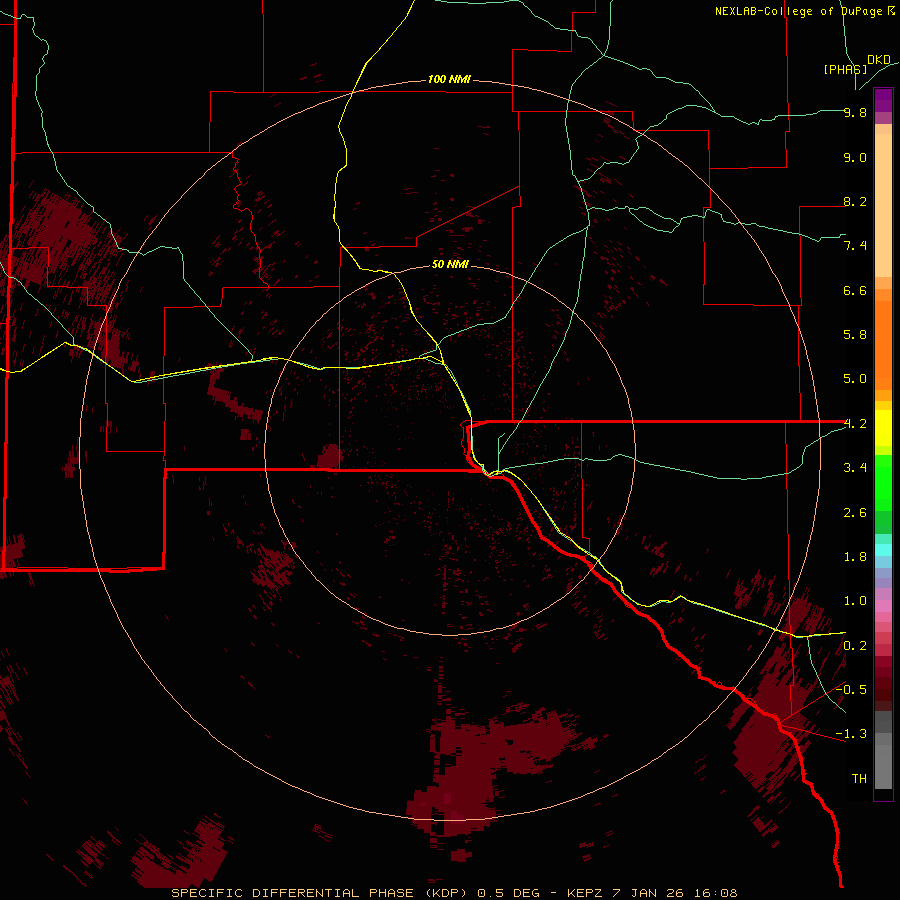Pick the cyan segment of the color scale

tap(883, 550)
